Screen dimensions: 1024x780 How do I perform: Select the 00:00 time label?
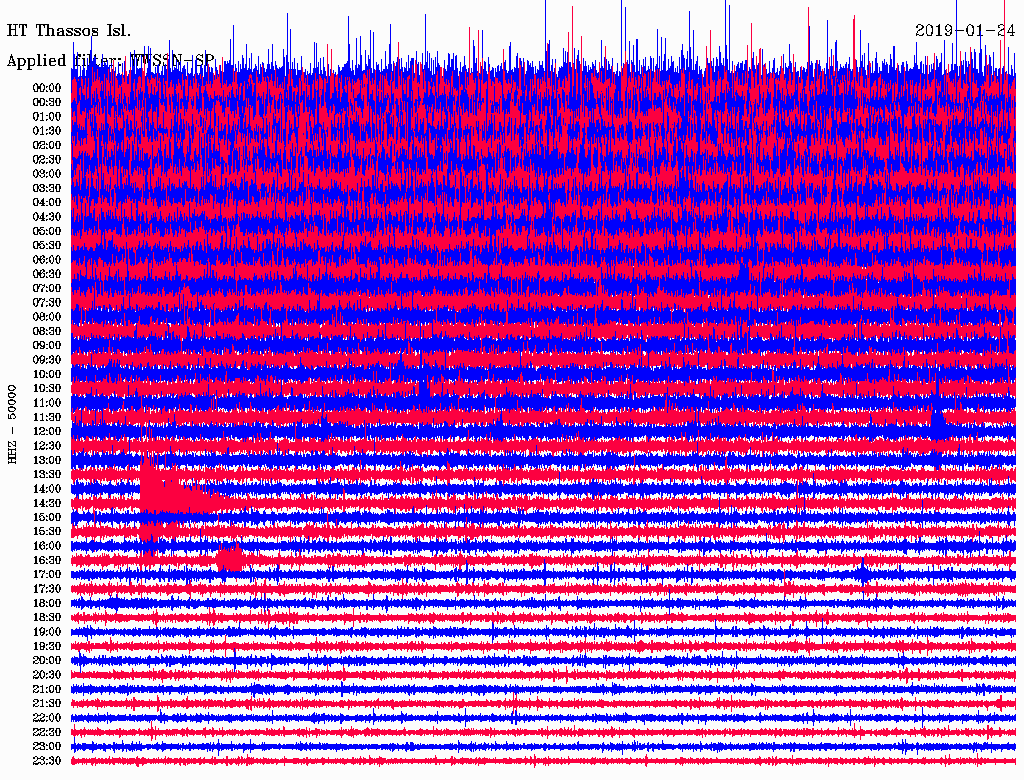click(x=47, y=88)
